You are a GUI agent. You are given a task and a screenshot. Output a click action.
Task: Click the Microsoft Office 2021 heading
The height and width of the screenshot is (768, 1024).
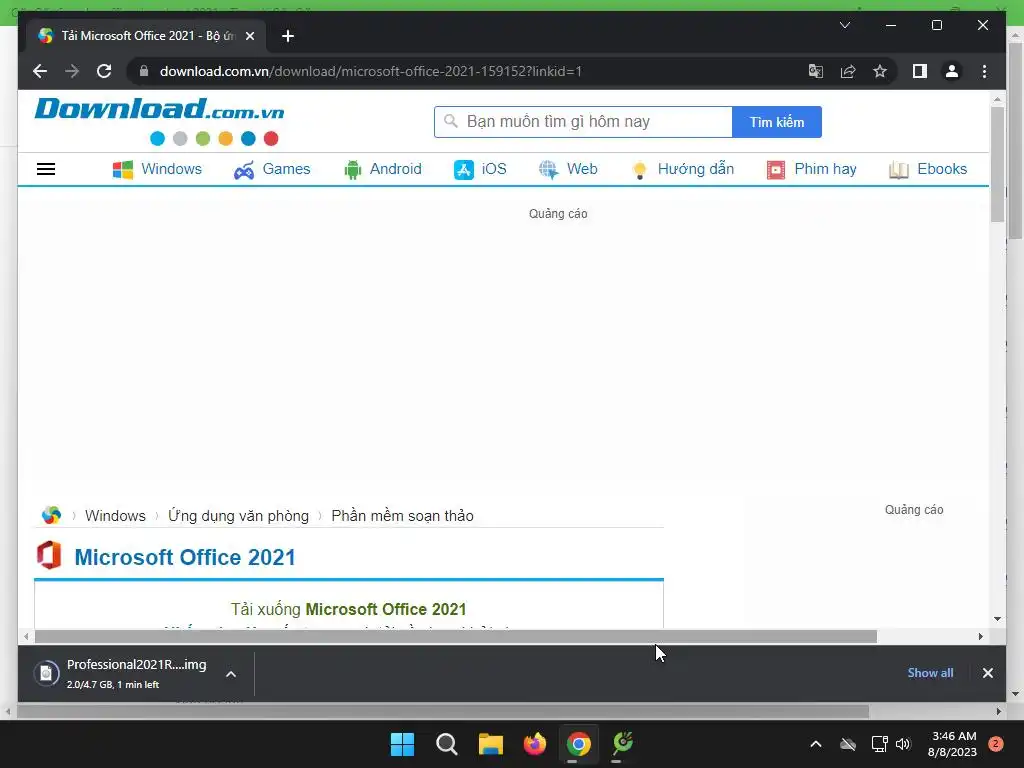pyautogui.click(x=185, y=557)
